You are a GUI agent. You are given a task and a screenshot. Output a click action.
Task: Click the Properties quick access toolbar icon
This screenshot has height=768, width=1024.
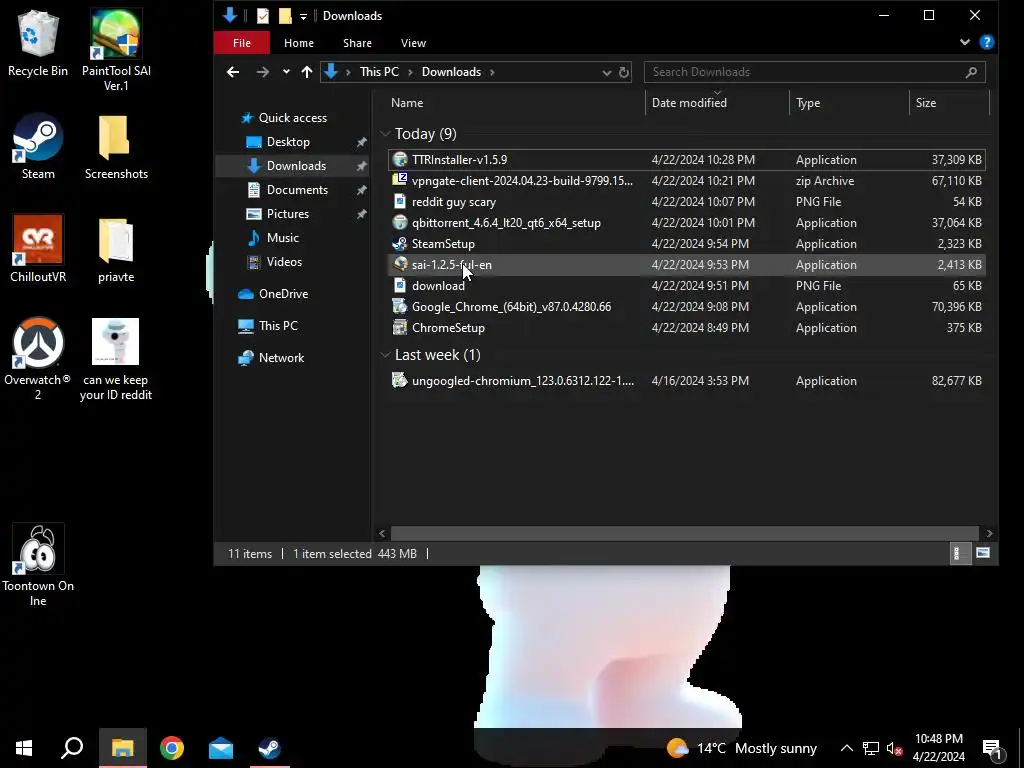tap(263, 16)
